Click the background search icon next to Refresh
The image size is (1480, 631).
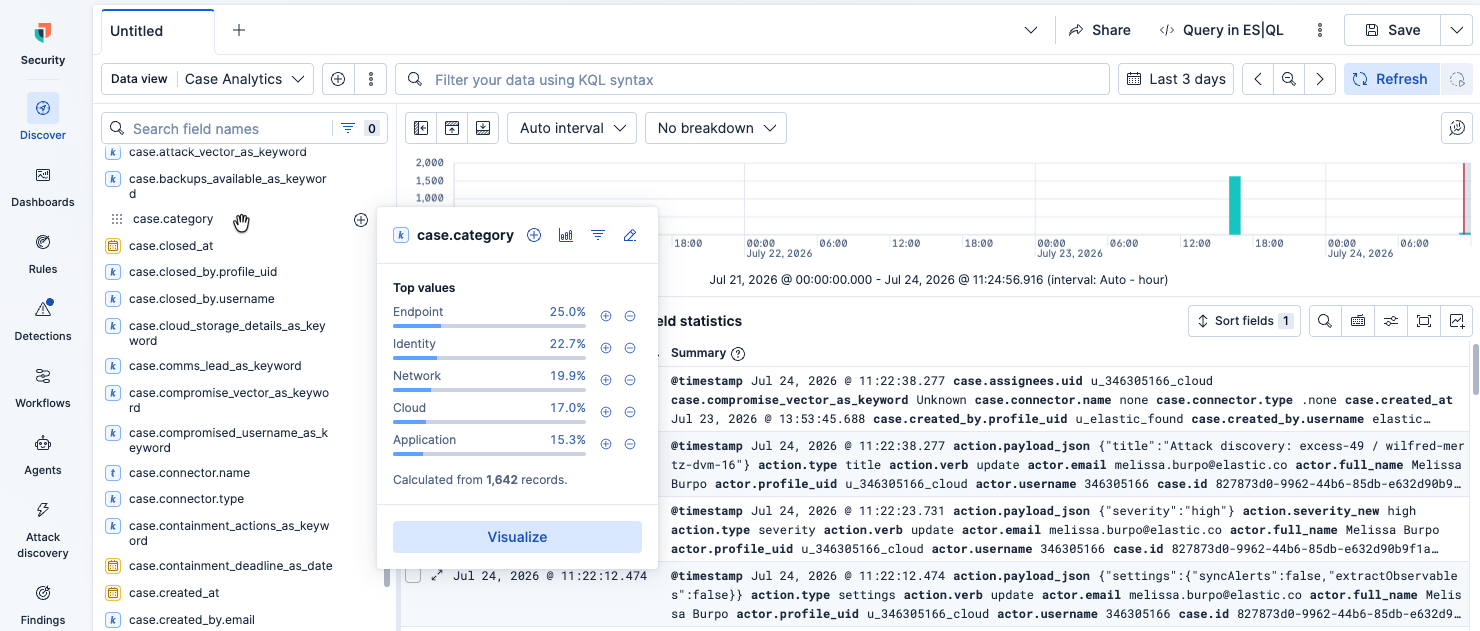pos(1457,79)
